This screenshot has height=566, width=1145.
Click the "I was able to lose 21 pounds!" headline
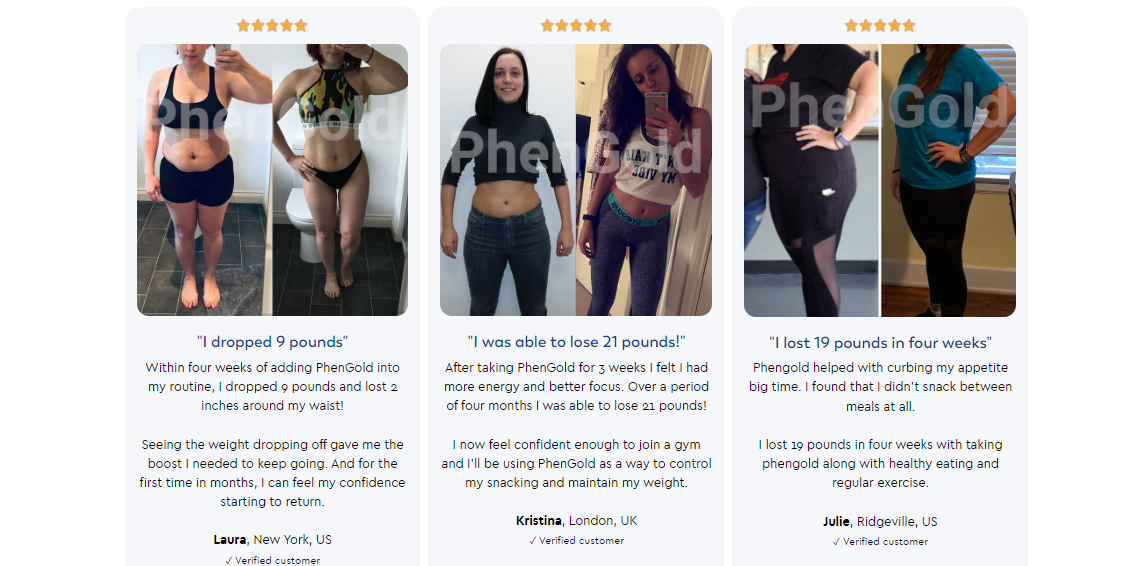(x=576, y=342)
